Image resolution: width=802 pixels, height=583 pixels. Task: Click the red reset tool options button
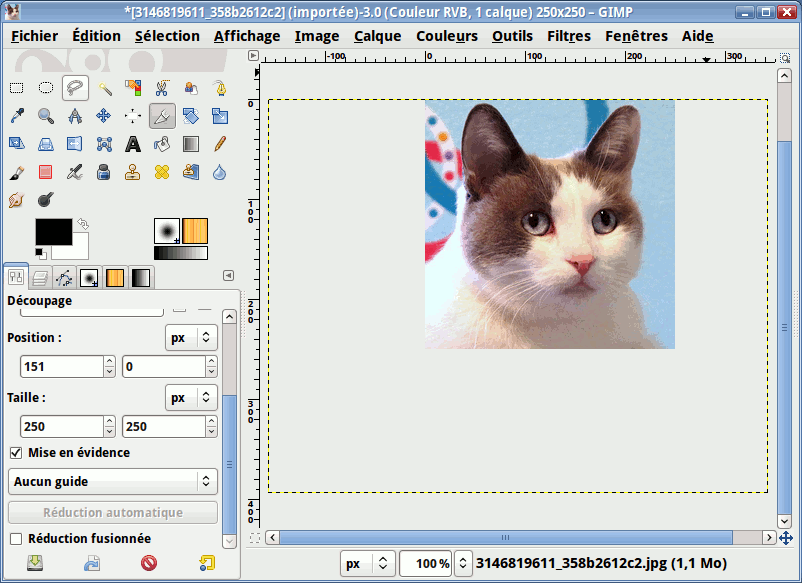(x=149, y=564)
